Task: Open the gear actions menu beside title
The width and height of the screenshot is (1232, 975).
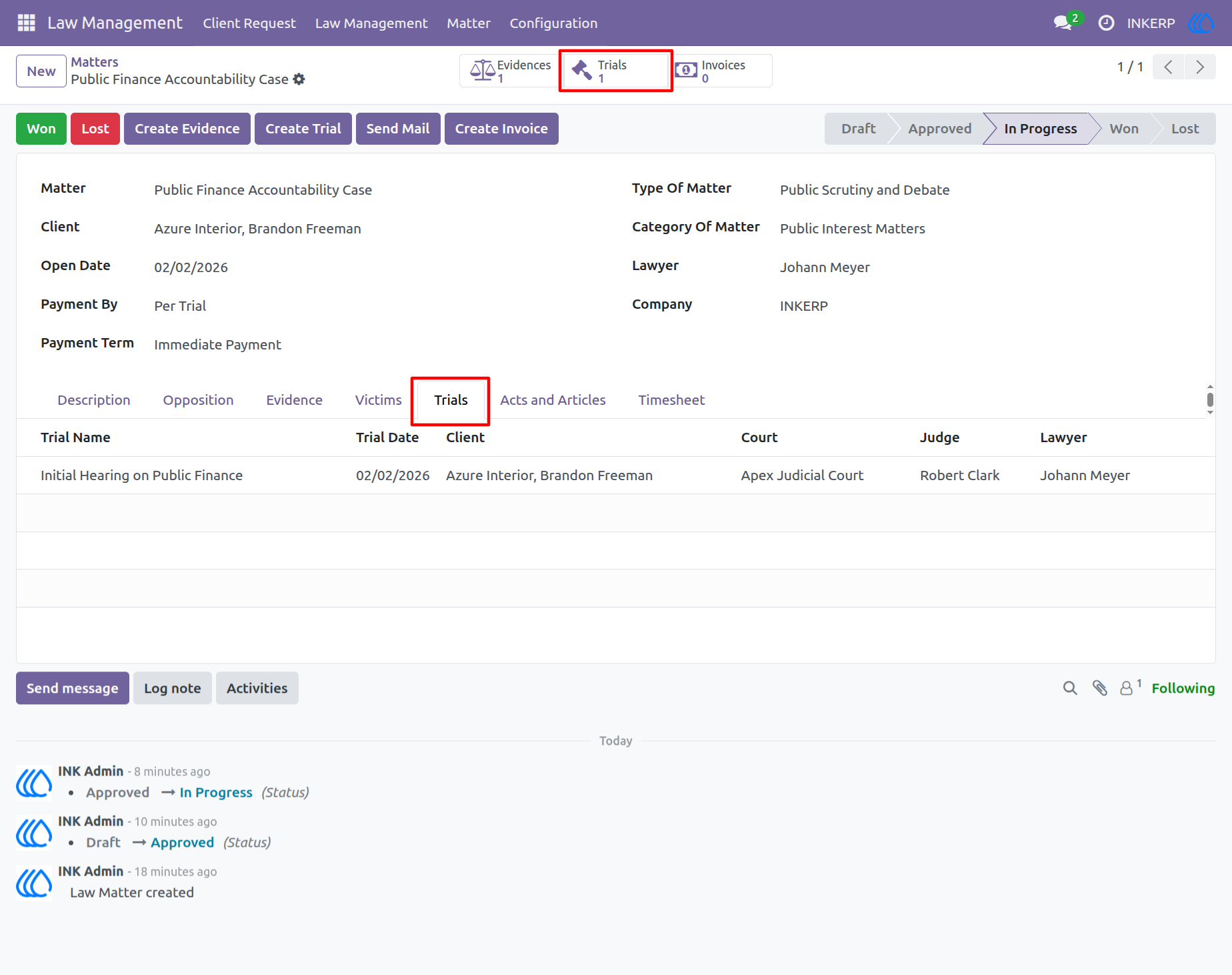Action: click(299, 79)
